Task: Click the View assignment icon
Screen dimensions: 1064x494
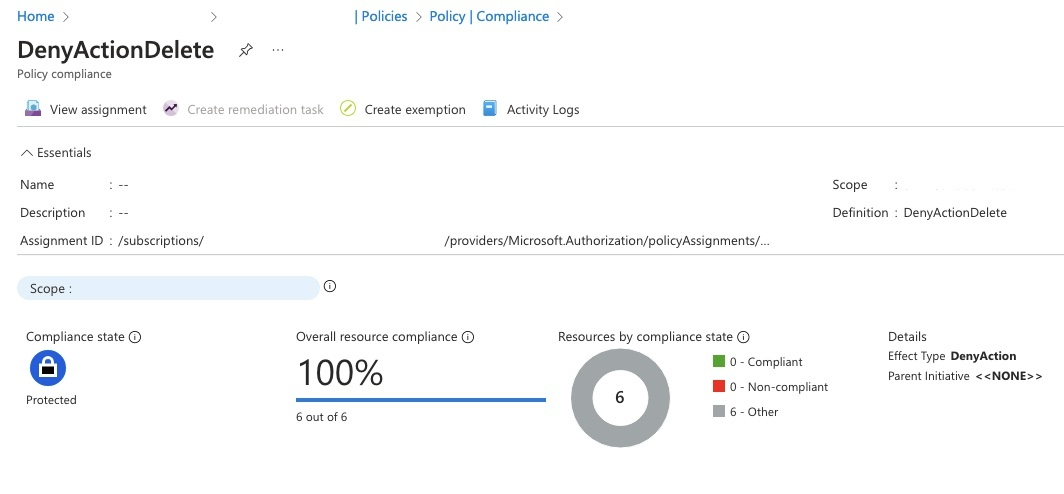Action: (33, 109)
